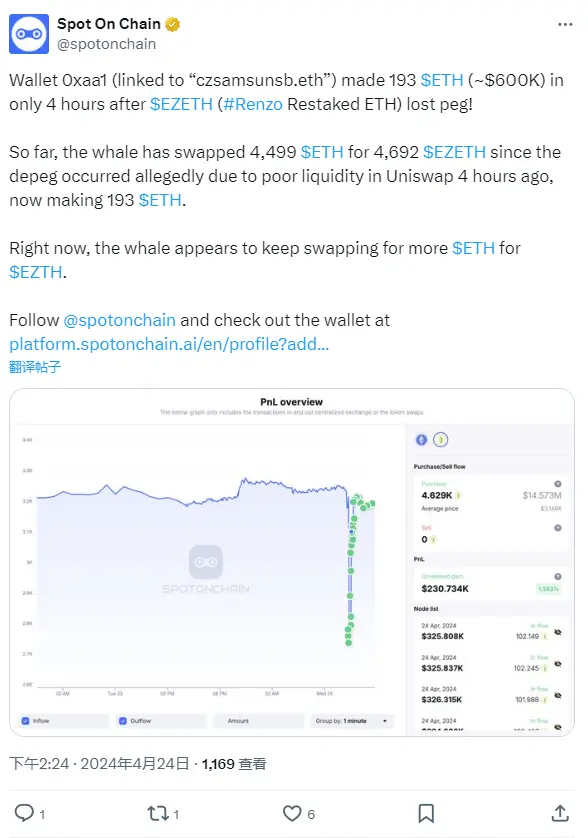Toggle the eye icon on the first node list entry
The height and width of the screenshot is (838, 588).
click(557, 632)
